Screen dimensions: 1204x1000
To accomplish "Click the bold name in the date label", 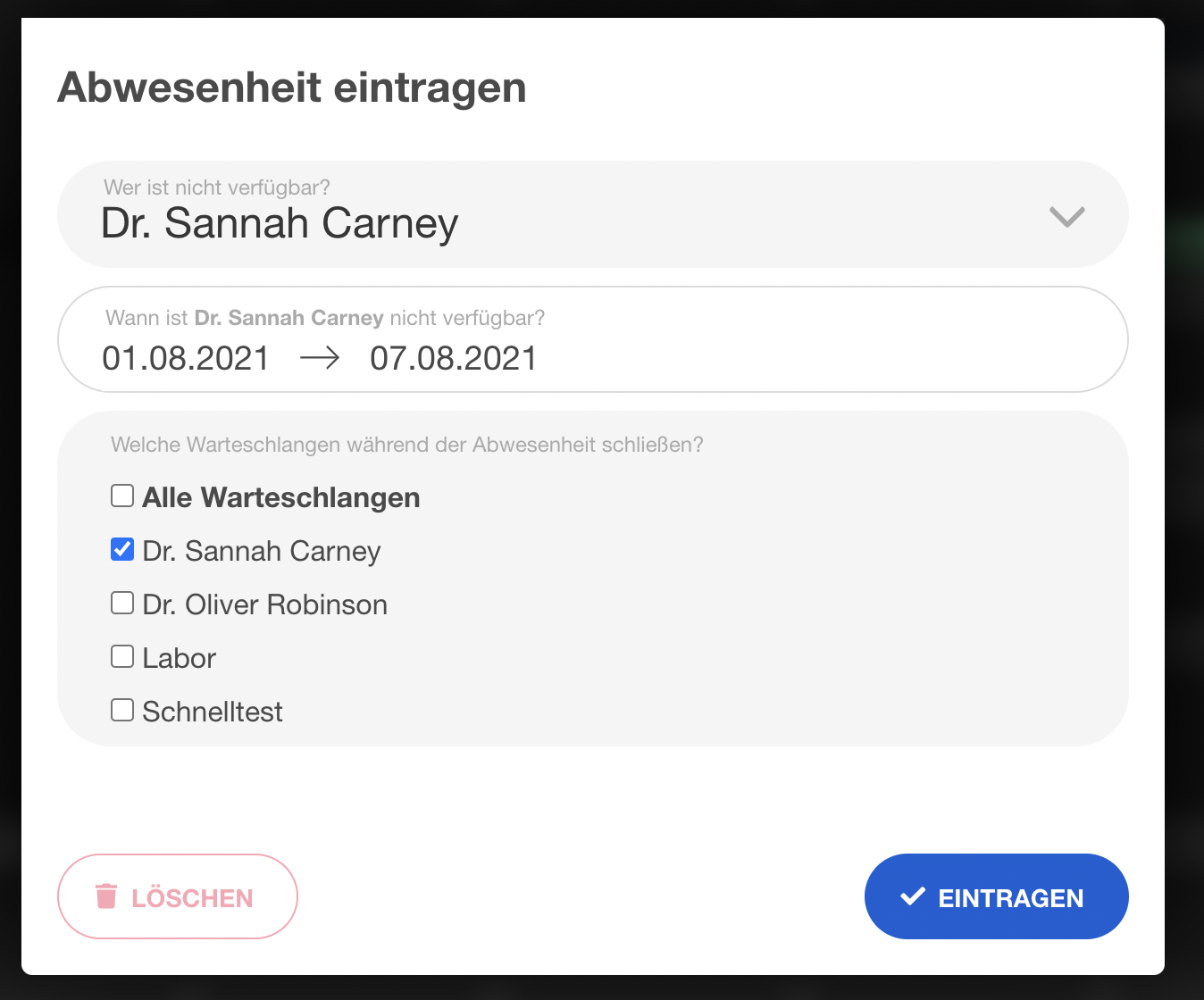I will click(288, 318).
